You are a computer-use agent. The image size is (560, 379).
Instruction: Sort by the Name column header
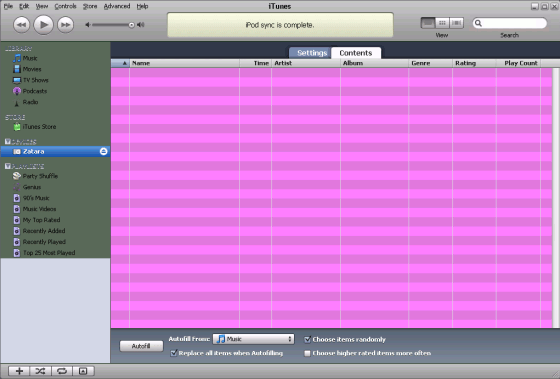(x=184, y=63)
